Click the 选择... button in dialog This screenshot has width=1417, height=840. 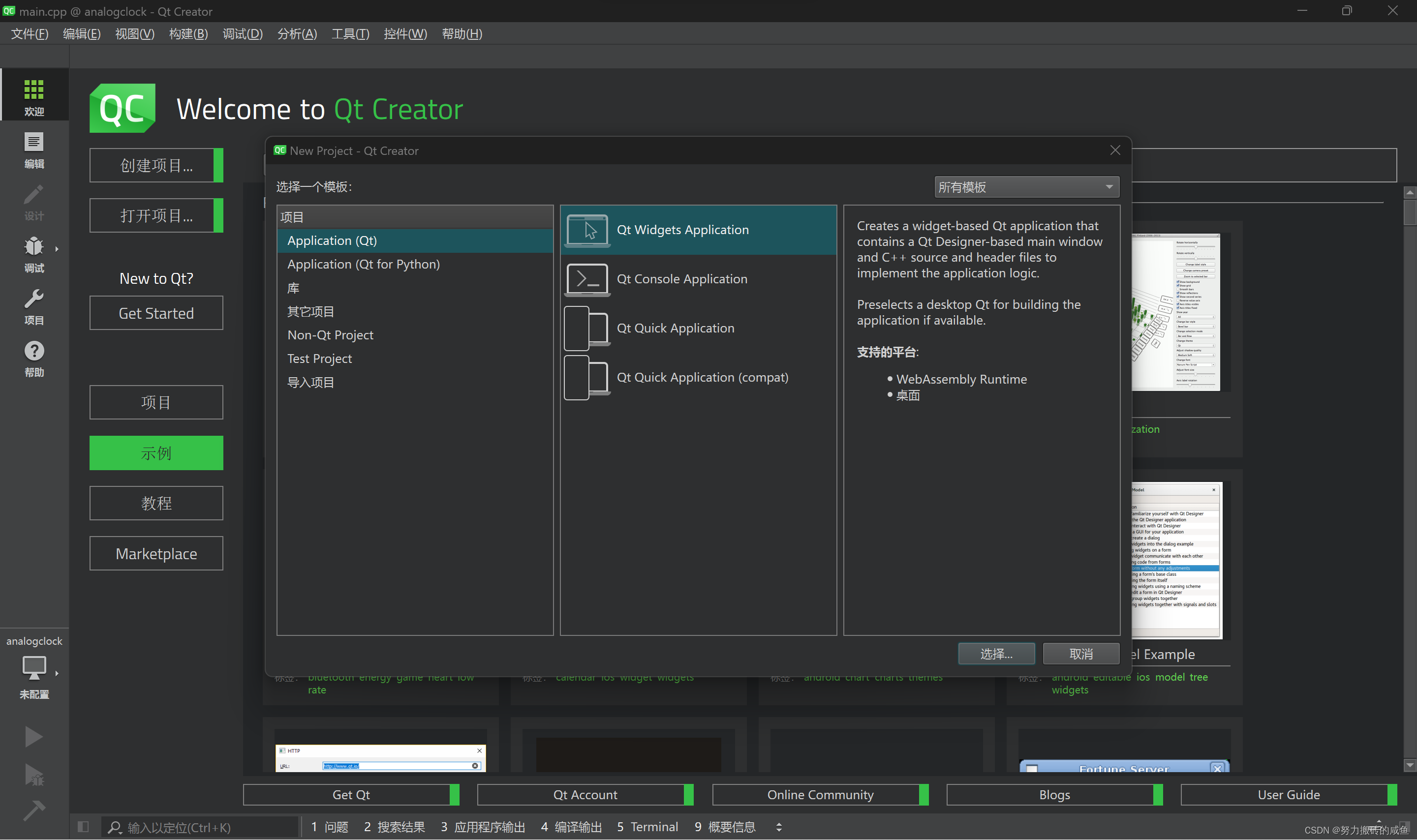(x=996, y=654)
